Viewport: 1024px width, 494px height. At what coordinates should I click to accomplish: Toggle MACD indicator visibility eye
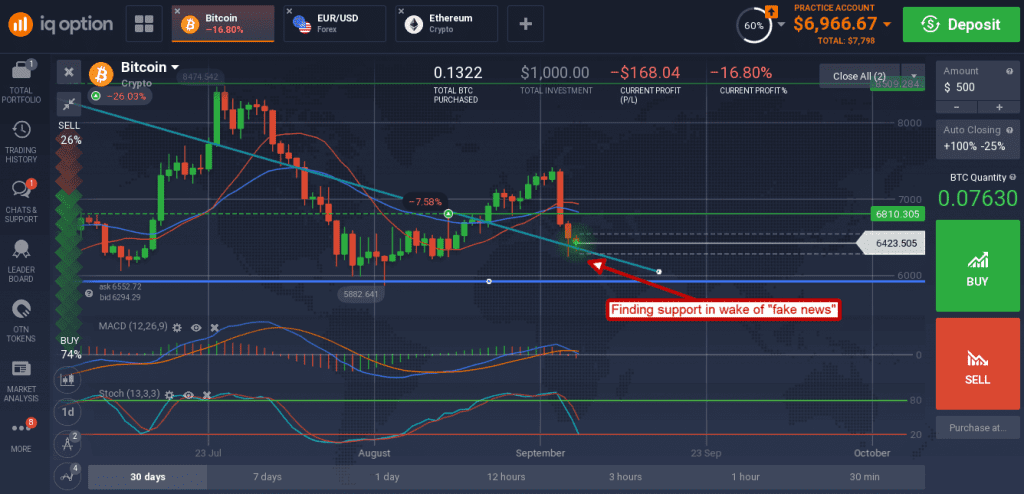point(195,326)
